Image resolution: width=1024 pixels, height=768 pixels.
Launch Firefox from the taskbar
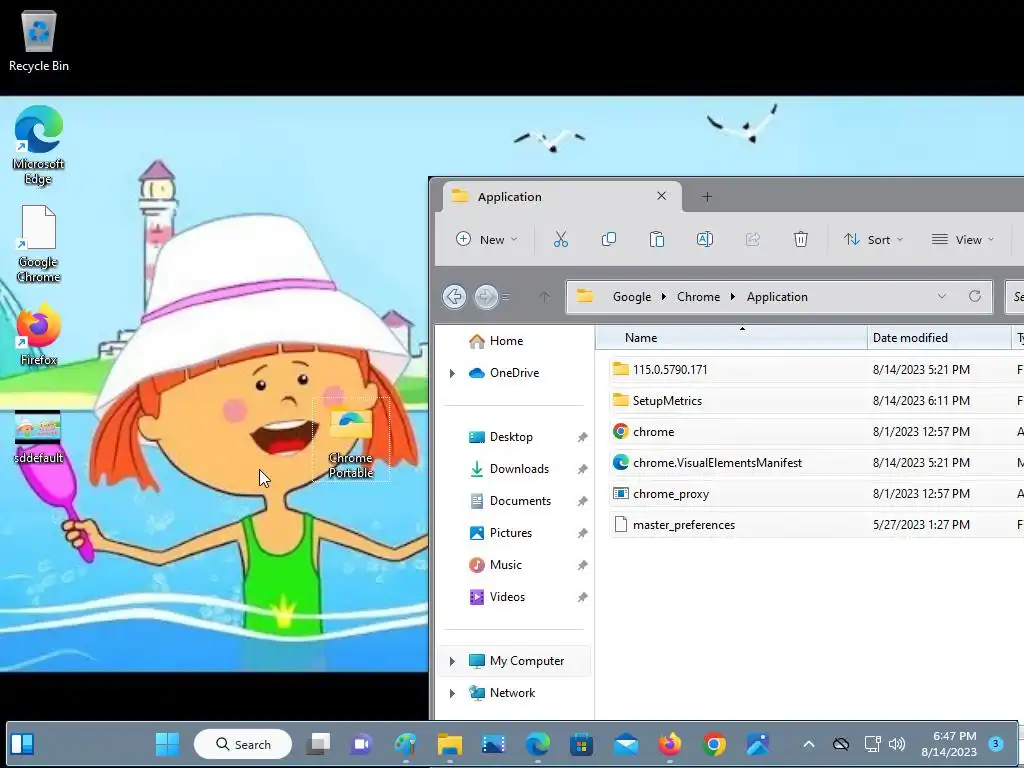tap(669, 744)
